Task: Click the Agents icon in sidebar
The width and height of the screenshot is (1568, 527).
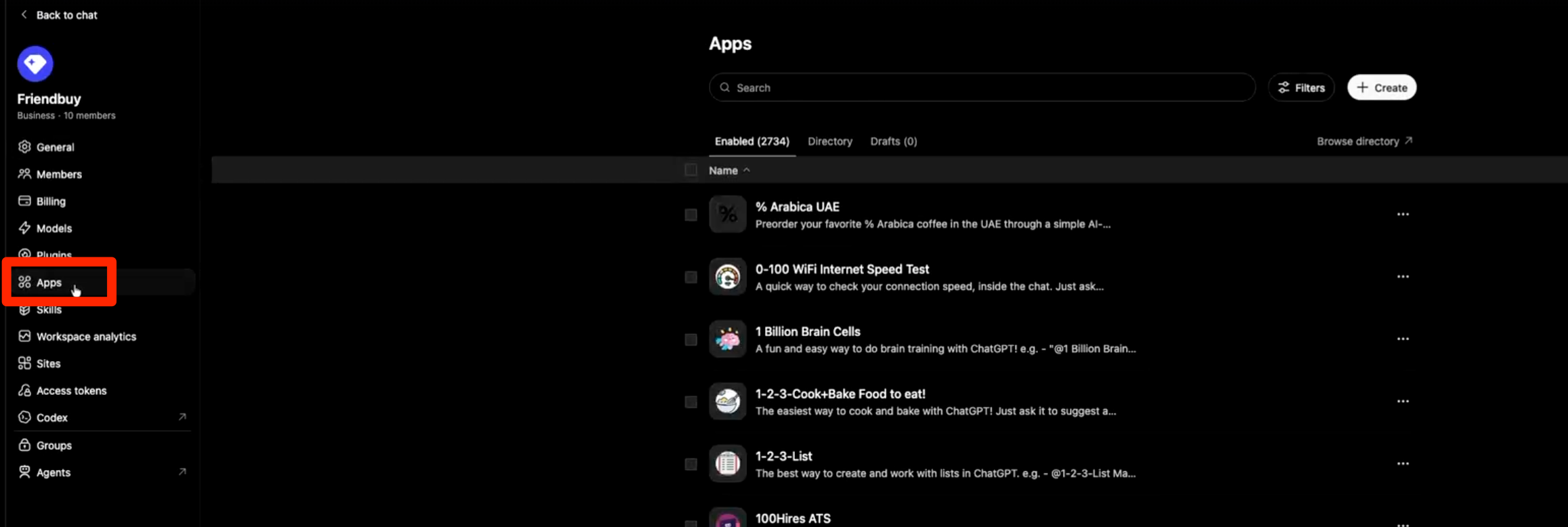Action: (24, 473)
